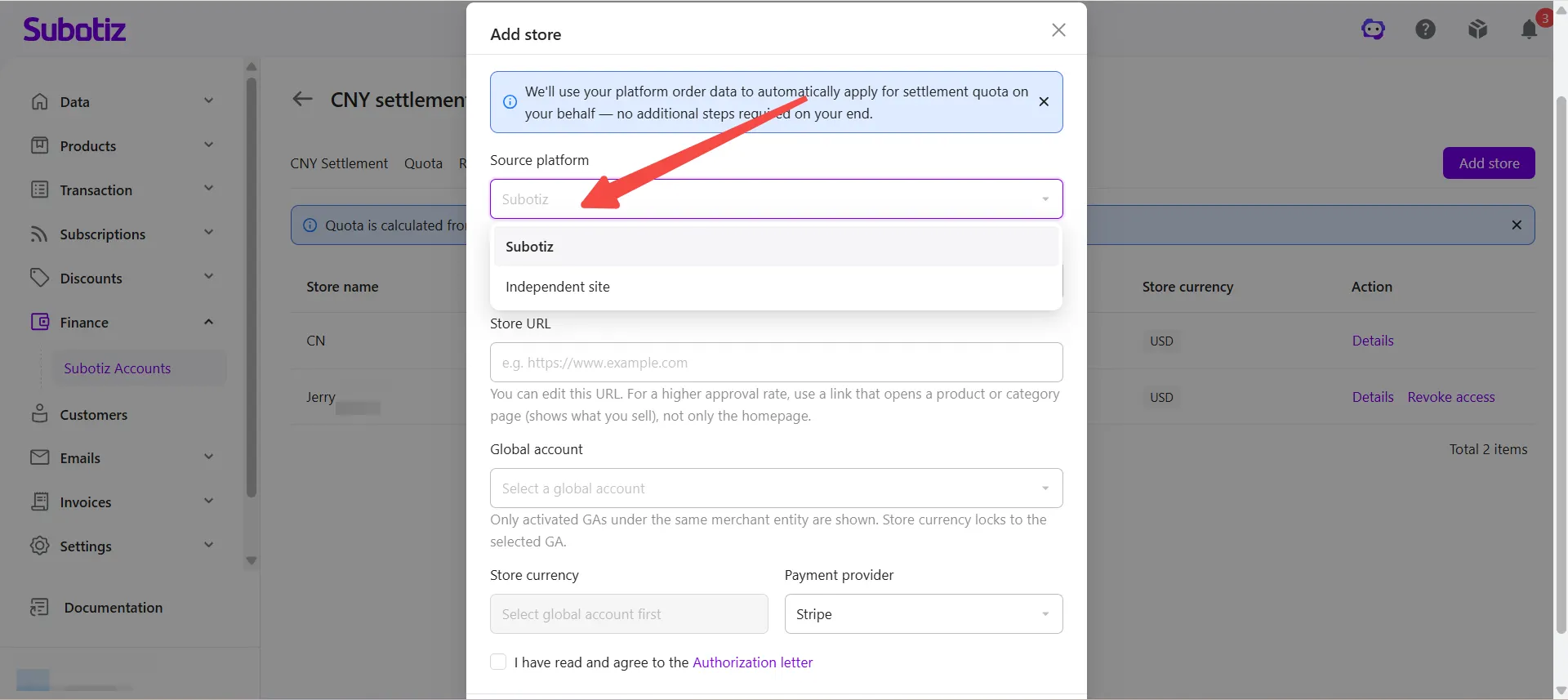
Task: Open Subotiz Accounts menu item
Action: (118, 368)
